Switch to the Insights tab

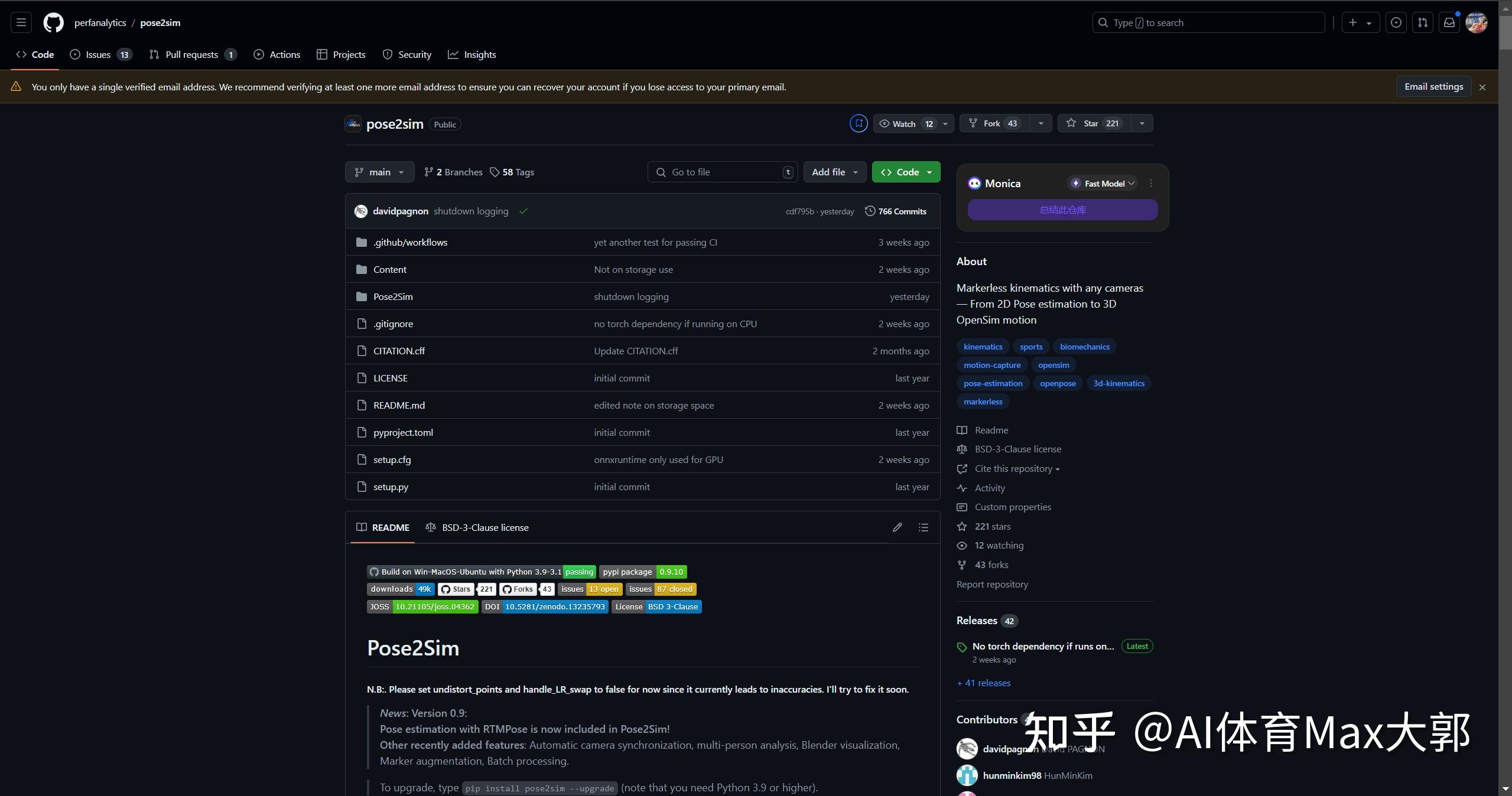point(472,54)
